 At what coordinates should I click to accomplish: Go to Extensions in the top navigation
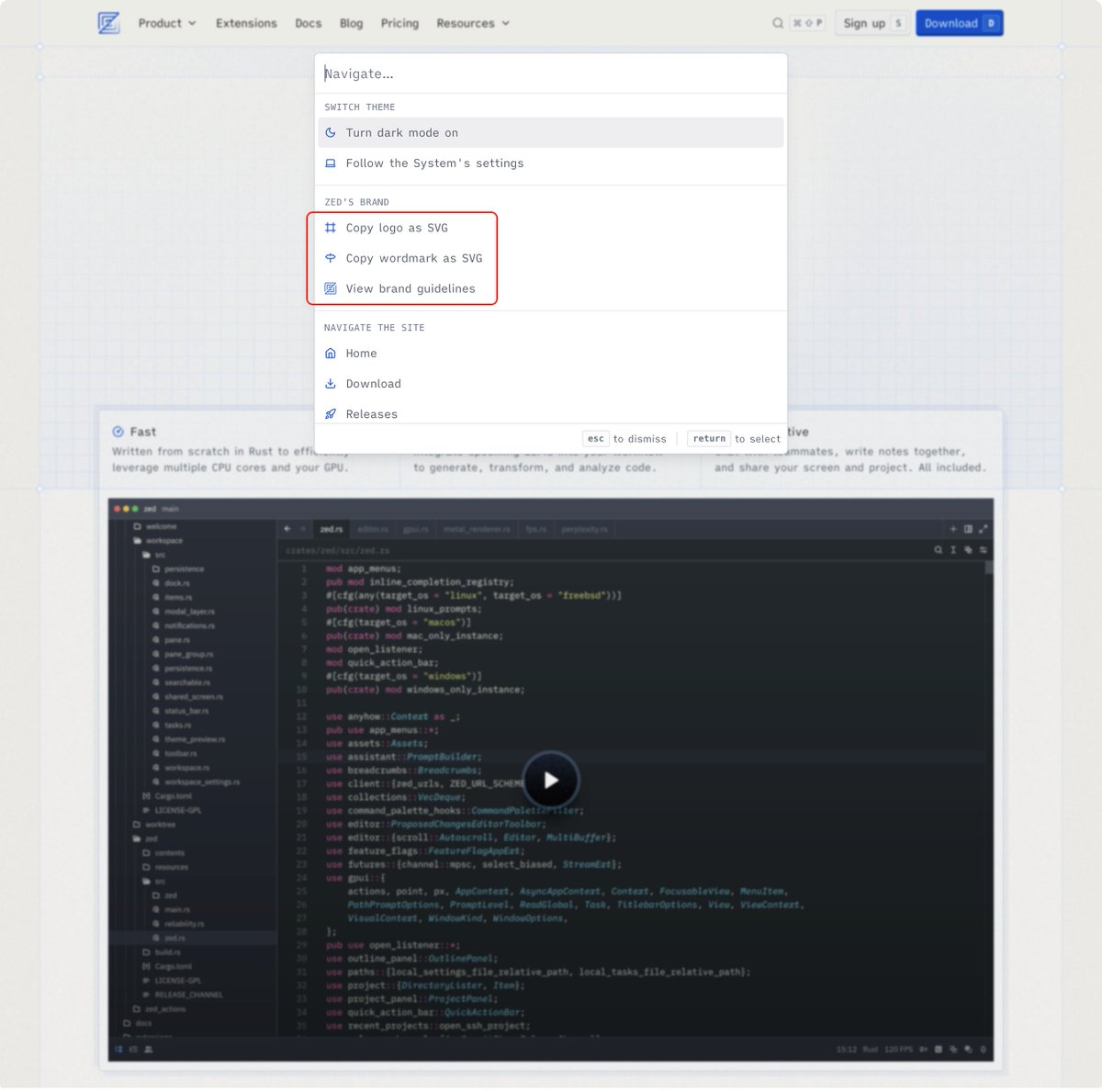click(x=246, y=23)
